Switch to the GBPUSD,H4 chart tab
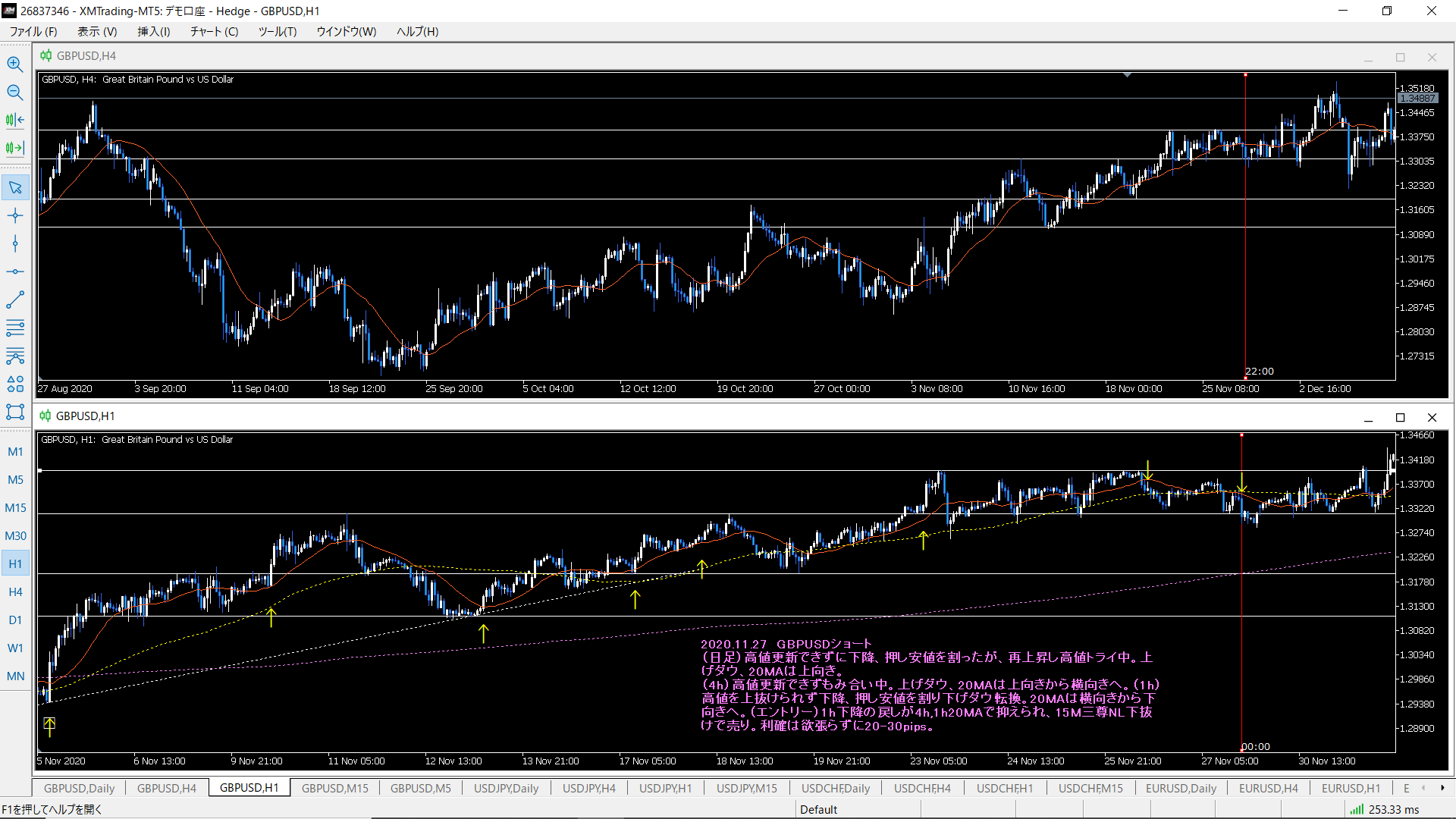Image resolution: width=1456 pixels, height=819 pixels. pyautogui.click(x=167, y=788)
